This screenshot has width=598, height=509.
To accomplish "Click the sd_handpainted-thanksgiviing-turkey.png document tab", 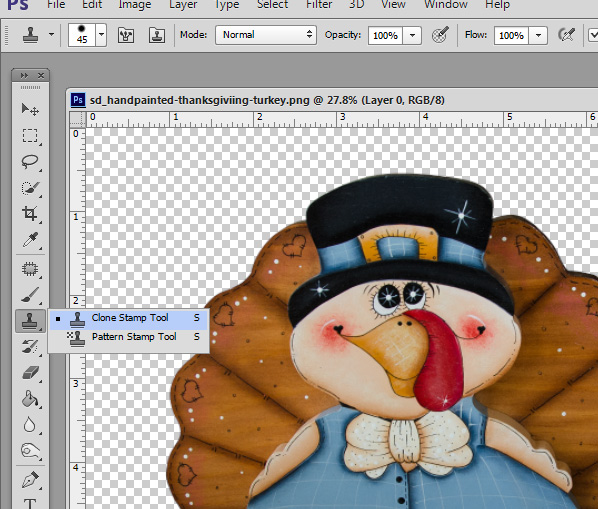I will (x=267, y=100).
